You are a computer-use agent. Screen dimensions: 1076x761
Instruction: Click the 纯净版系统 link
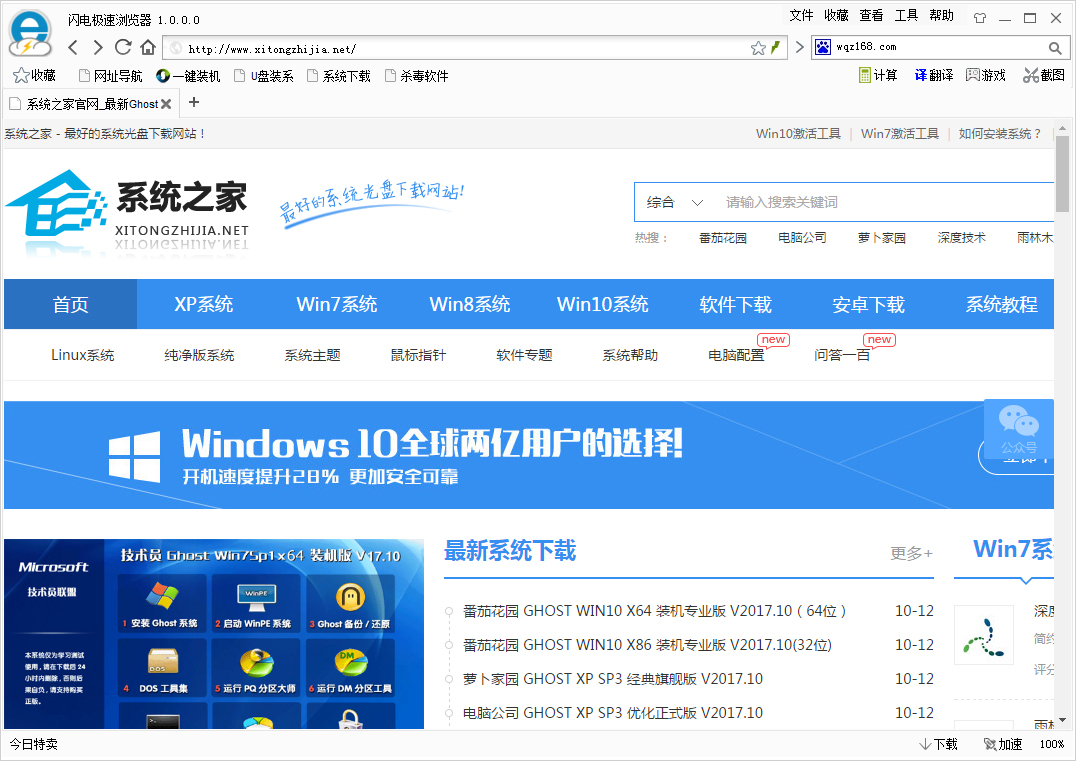pyautogui.click(x=199, y=355)
